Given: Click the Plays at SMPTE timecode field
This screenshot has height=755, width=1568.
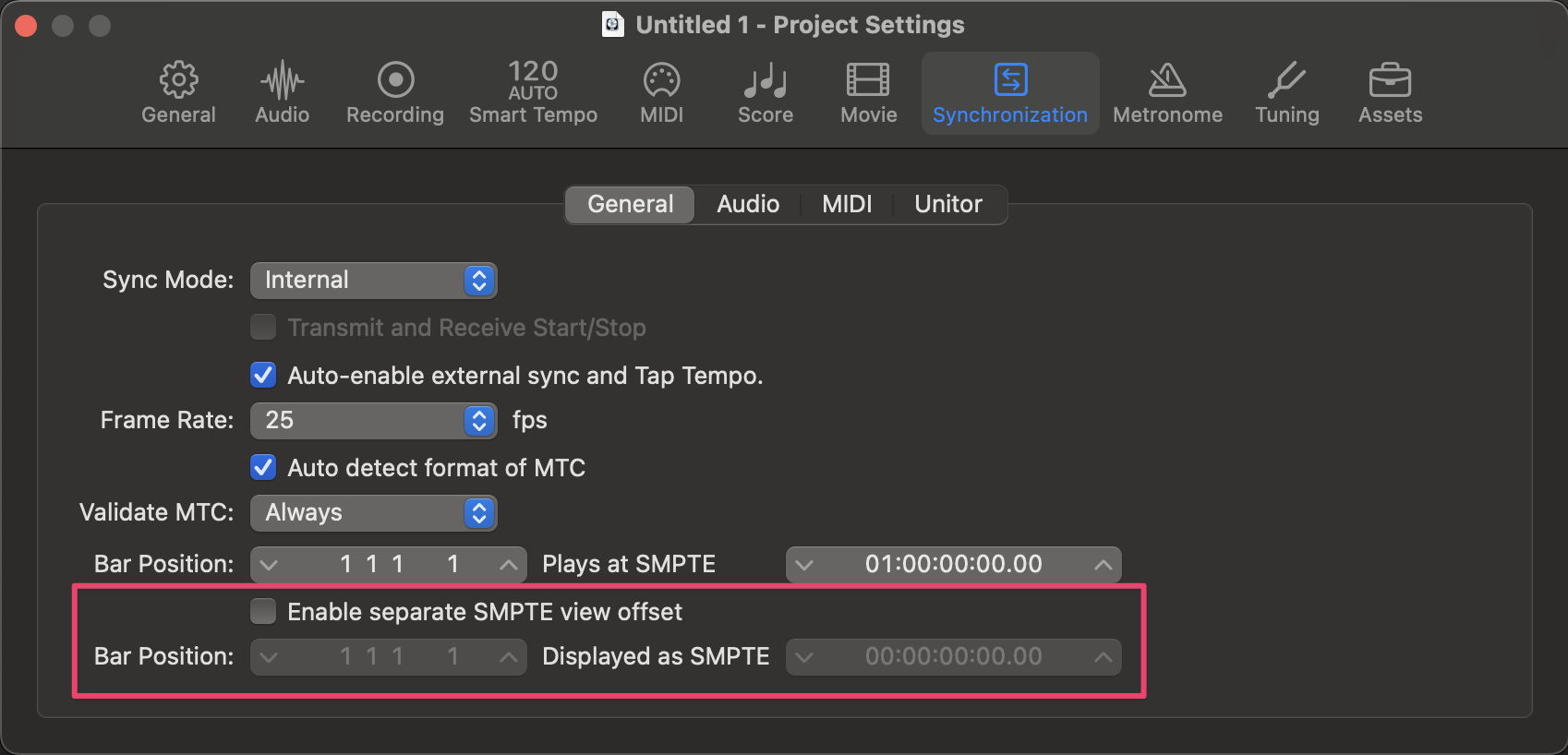Looking at the screenshot, I should point(953,565).
